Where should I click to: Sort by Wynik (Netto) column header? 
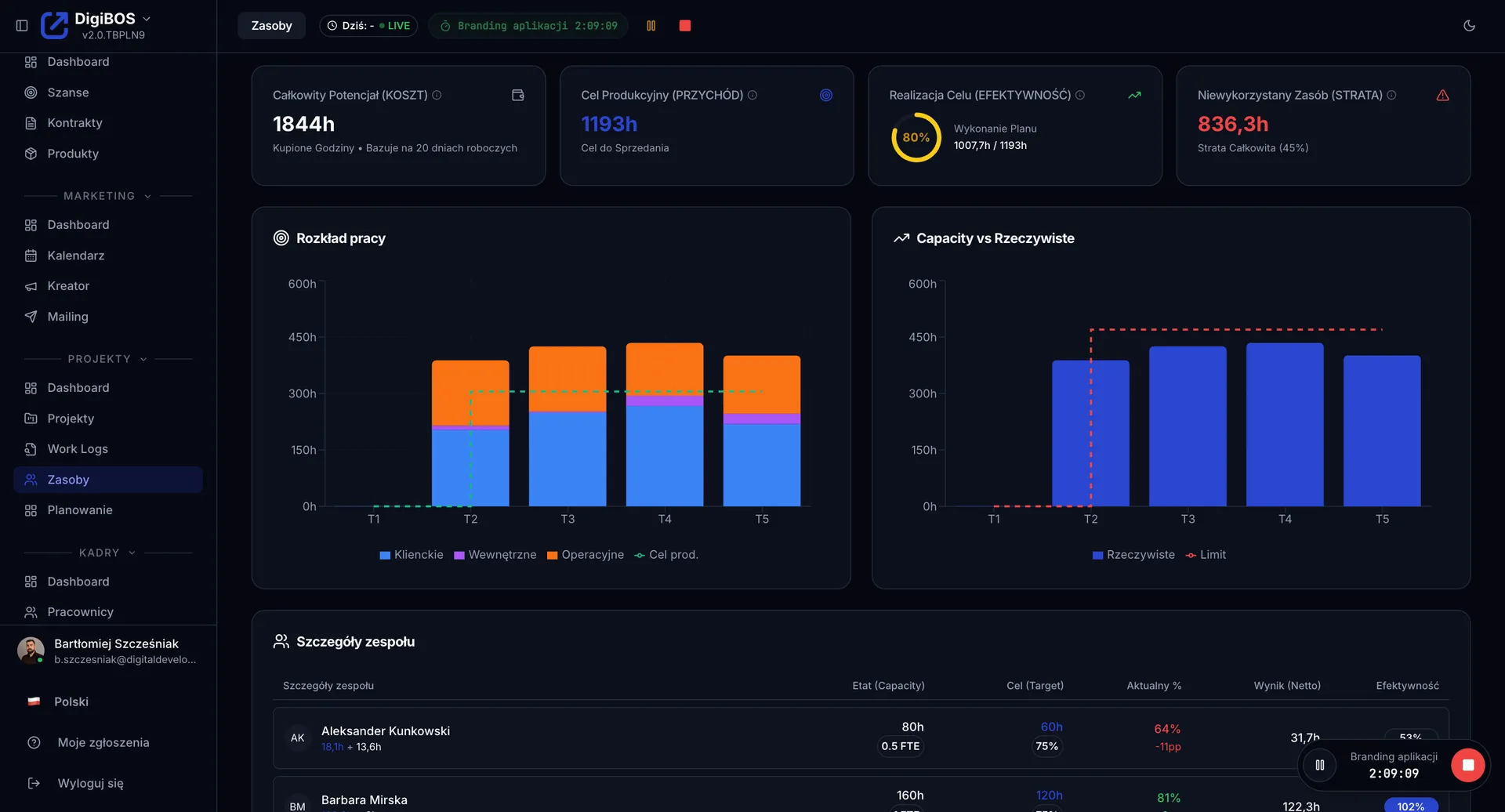click(1287, 686)
